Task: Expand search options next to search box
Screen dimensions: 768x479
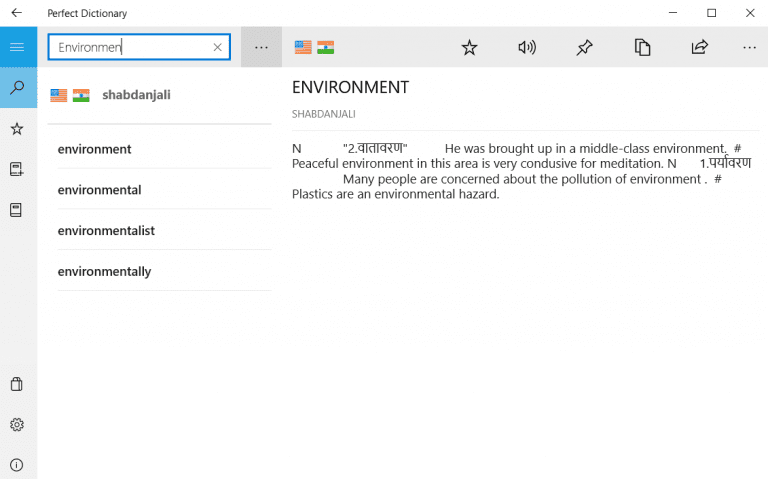Action: tap(261, 47)
